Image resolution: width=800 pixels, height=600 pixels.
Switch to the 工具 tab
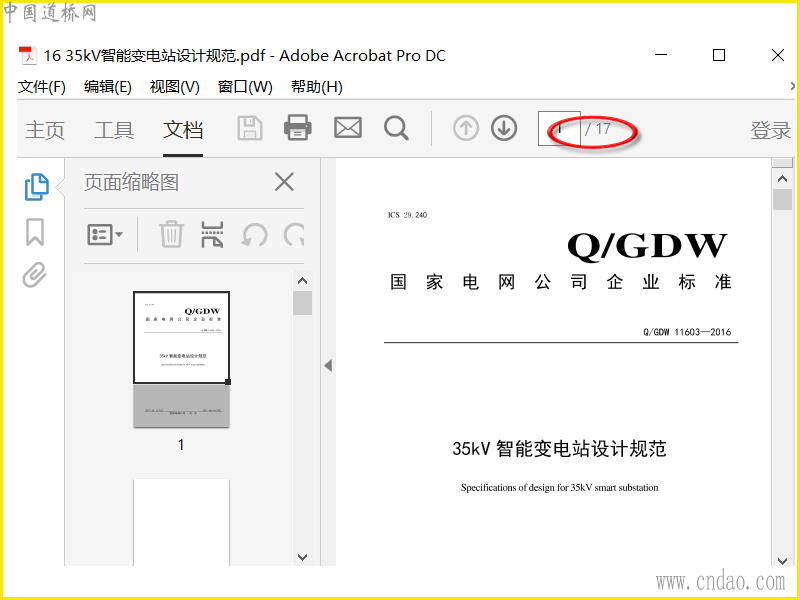click(114, 130)
